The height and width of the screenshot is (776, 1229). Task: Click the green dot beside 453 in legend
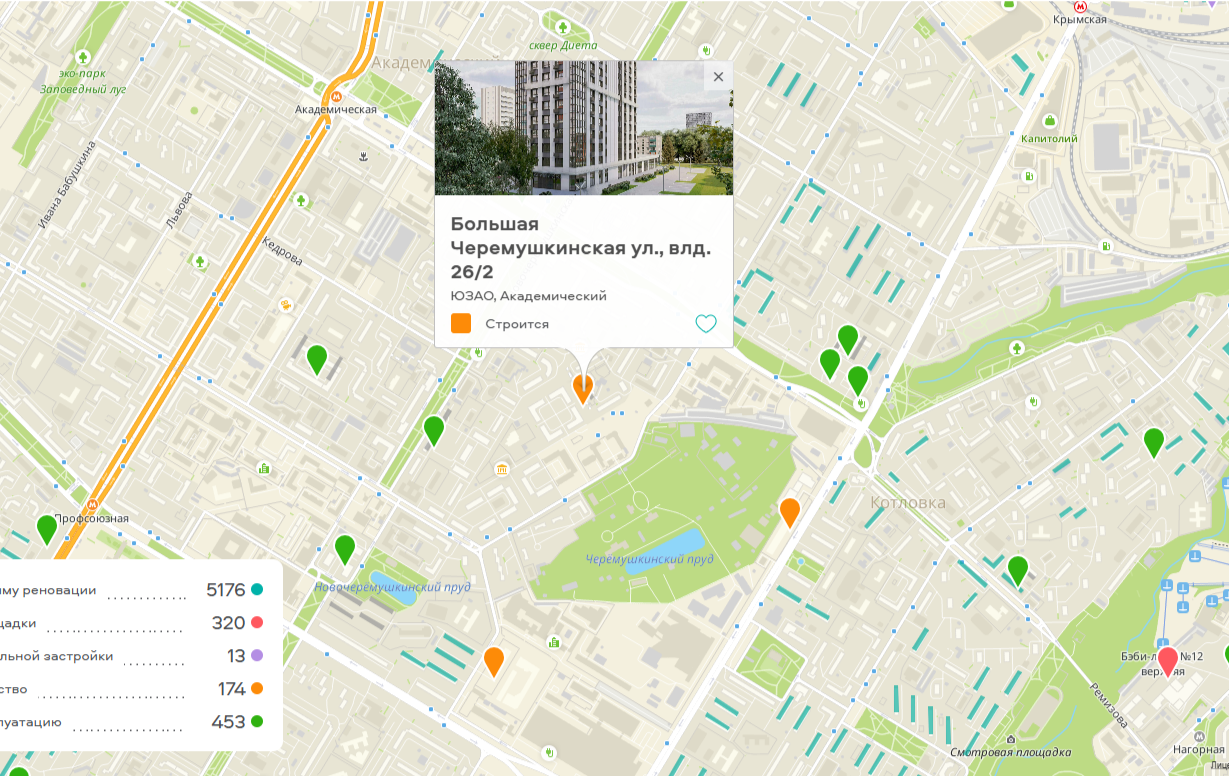[x=257, y=722]
